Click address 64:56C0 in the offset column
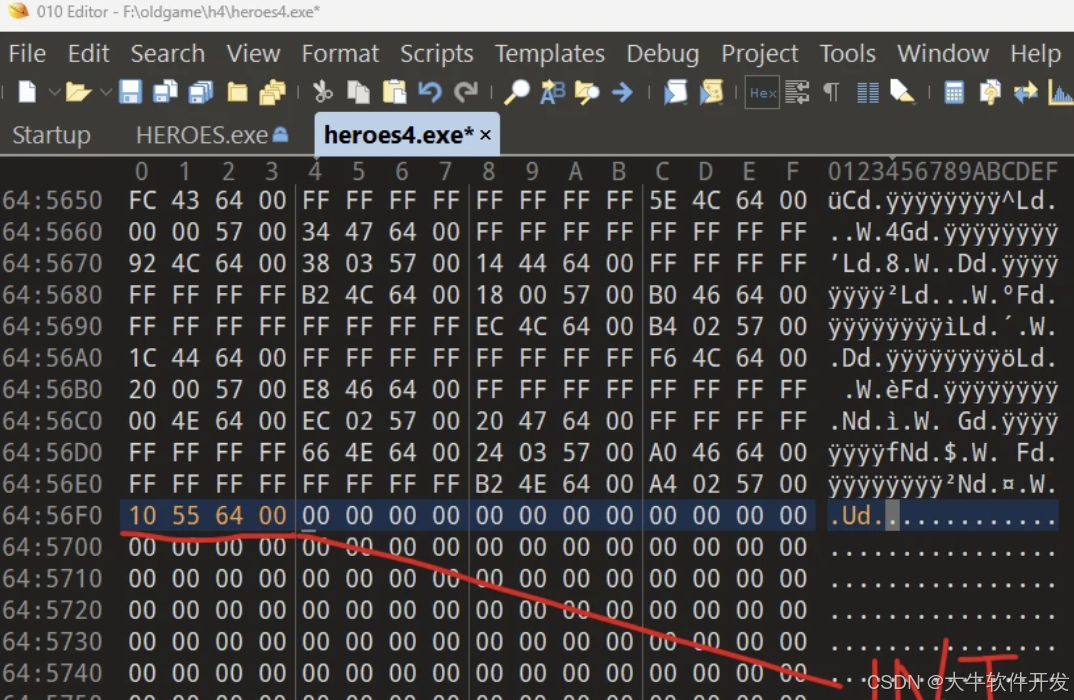 pyautogui.click(x=53, y=421)
